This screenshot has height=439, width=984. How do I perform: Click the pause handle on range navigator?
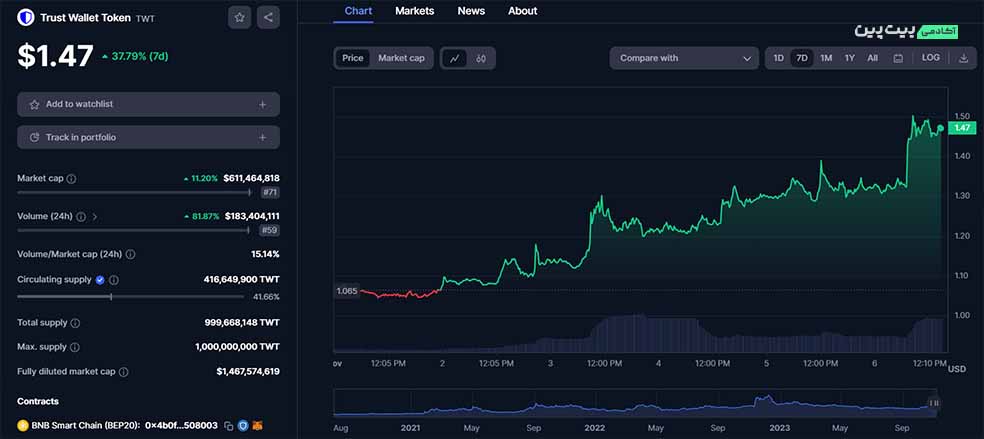934,403
